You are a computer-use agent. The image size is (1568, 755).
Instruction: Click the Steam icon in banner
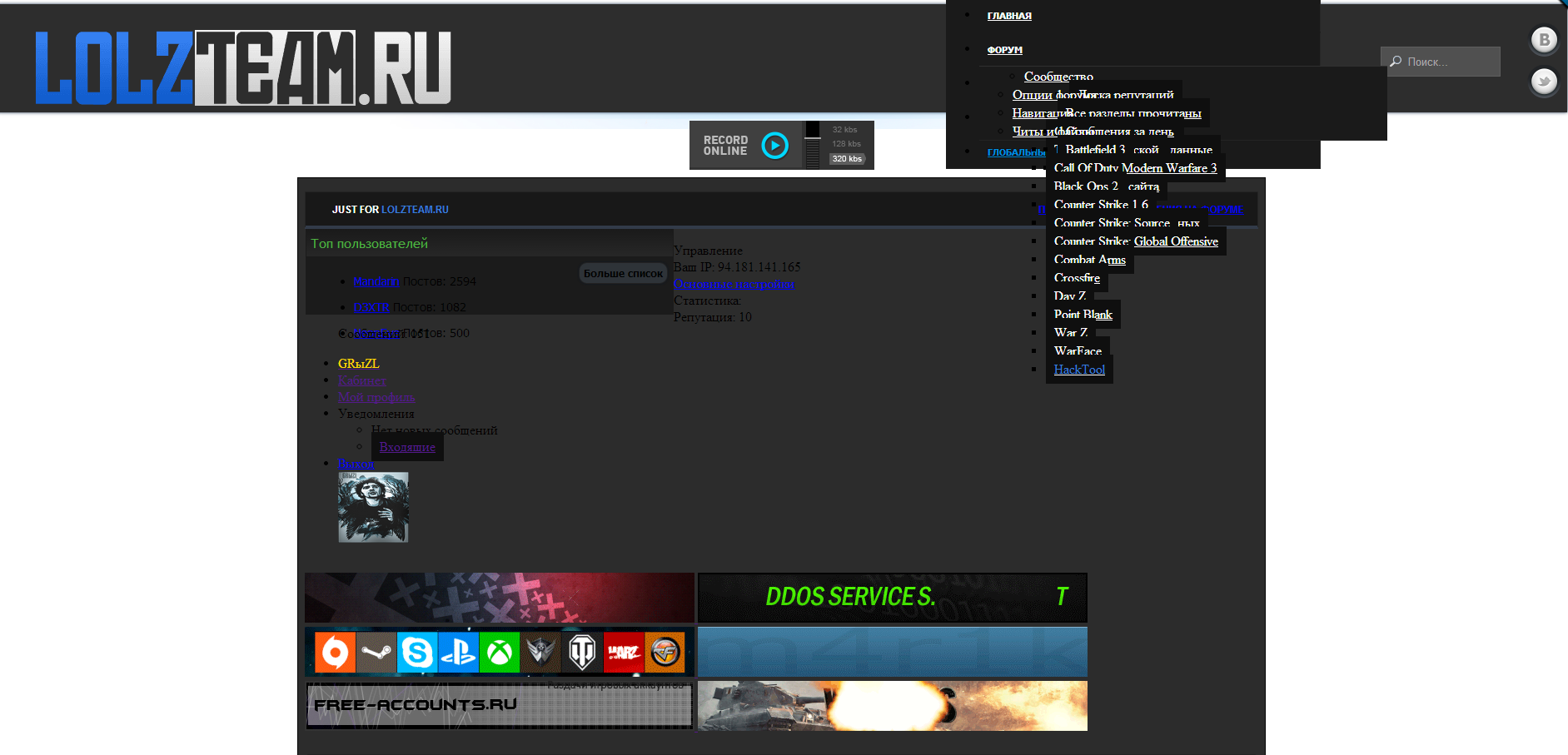(376, 653)
